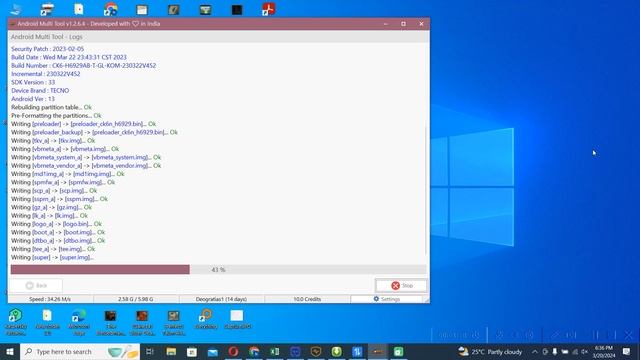The width and height of the screenshot is (640, 360).
Task: Click the Stop button to abort flashing
Action: click(x=401, y=285)
